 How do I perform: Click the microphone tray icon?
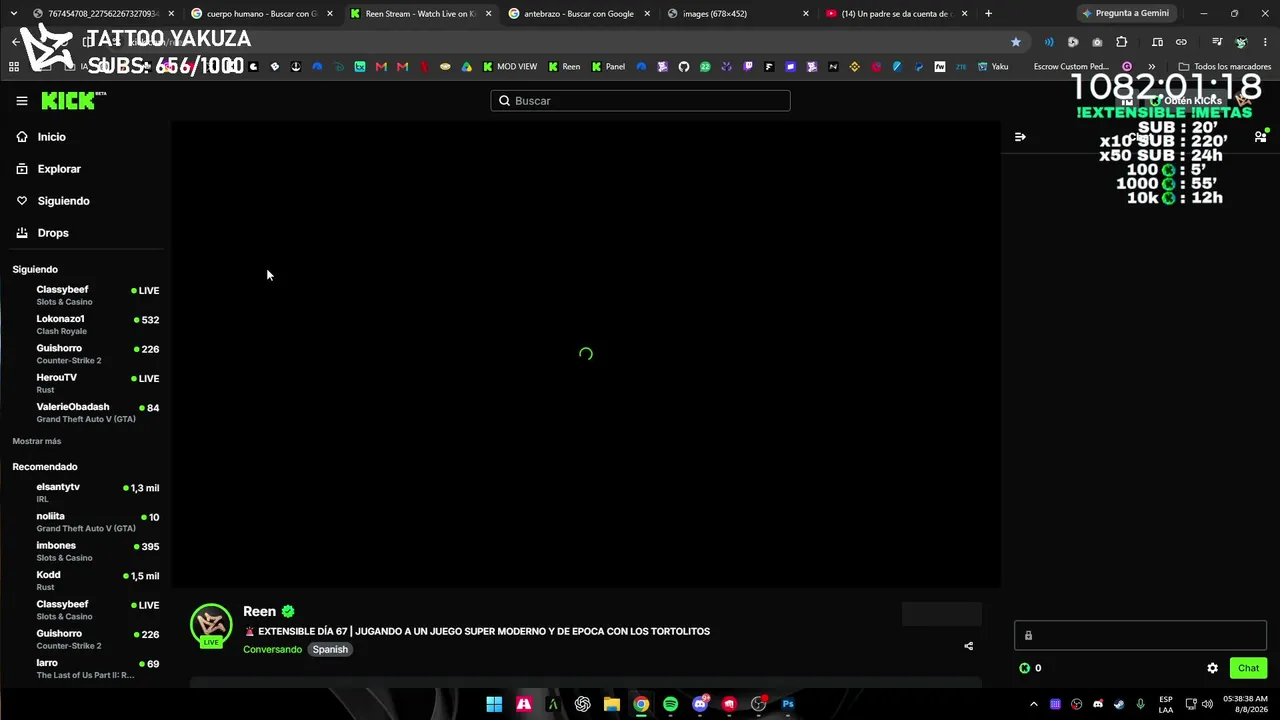coord(1140,704)
